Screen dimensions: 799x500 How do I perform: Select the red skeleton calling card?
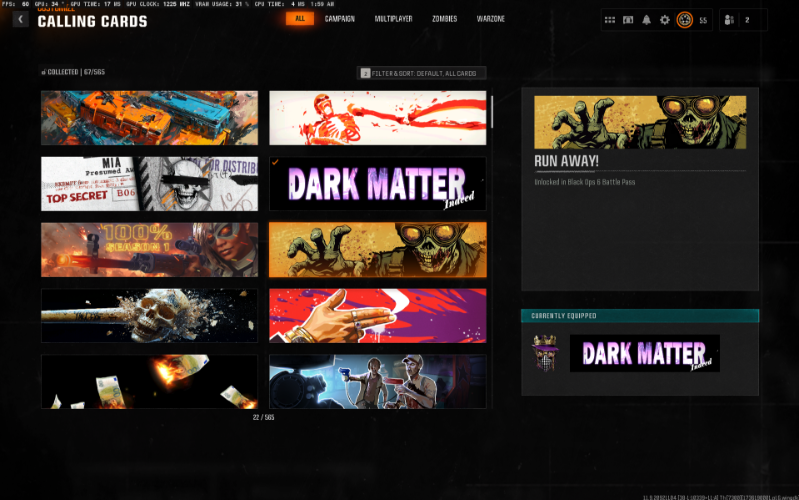point(378,118)
